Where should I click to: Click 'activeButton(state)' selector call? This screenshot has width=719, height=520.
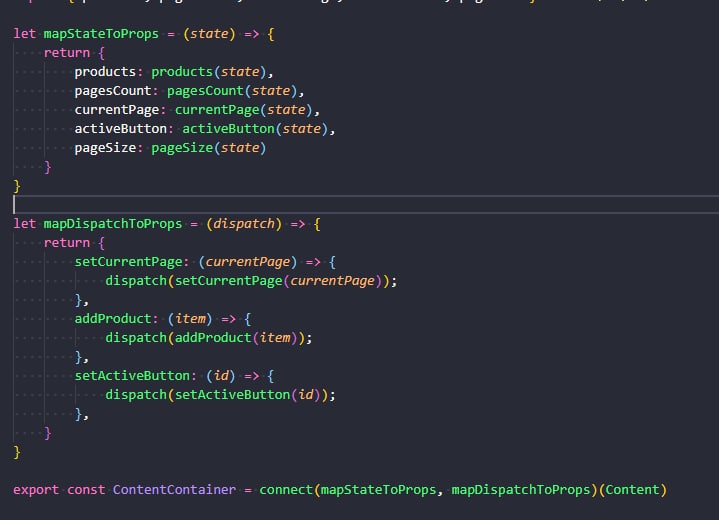click(x=255, y=129)
